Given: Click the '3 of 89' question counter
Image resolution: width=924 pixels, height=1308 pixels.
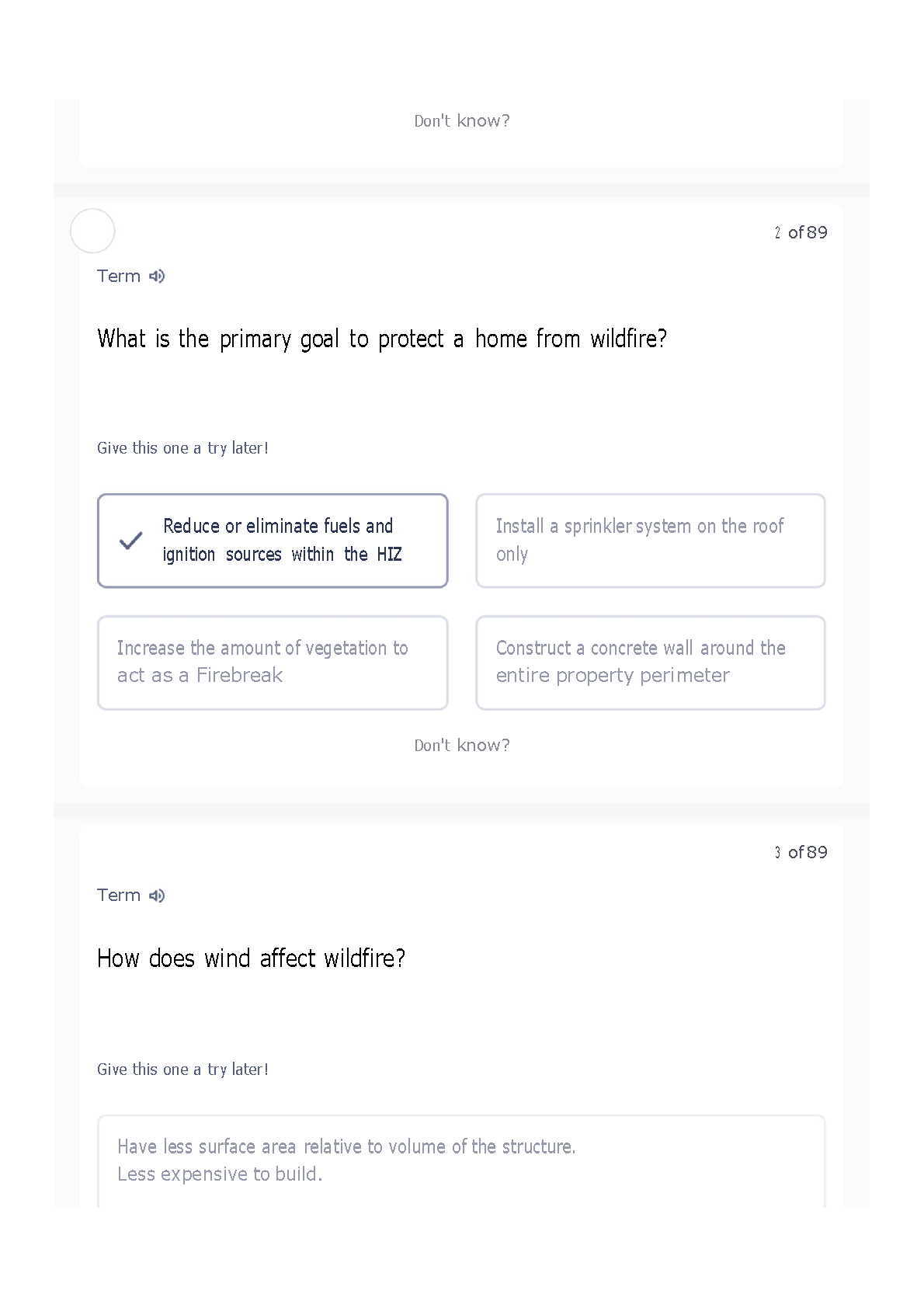Looking at the screenshot, I should point(801,852).
